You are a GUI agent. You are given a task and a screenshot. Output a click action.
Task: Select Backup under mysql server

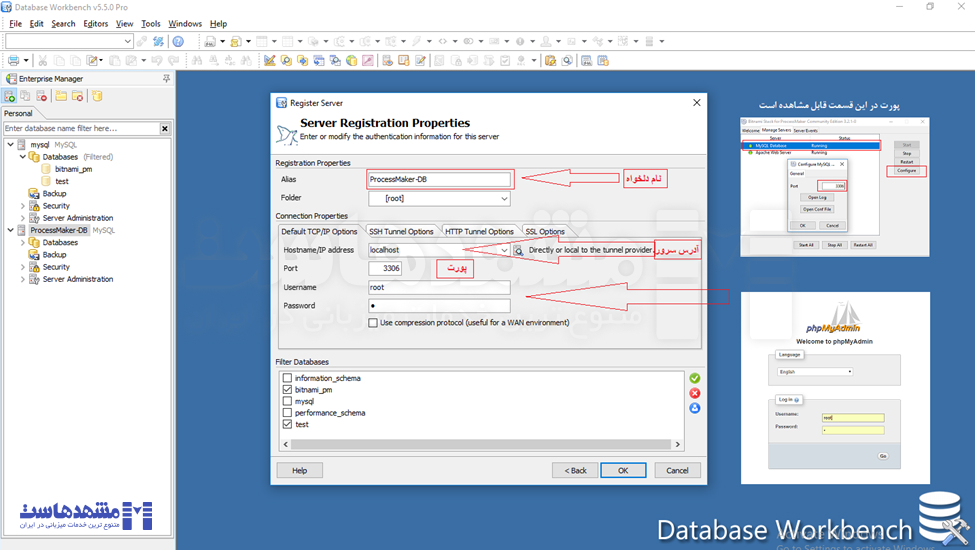tap(54, 193)
